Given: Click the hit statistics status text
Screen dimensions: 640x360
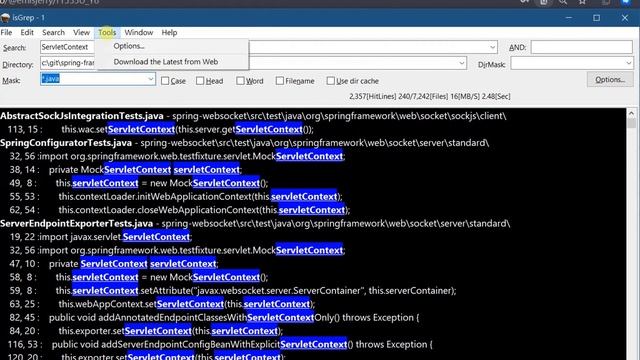Looking at the screenshot, I should [x=430, y=96].
